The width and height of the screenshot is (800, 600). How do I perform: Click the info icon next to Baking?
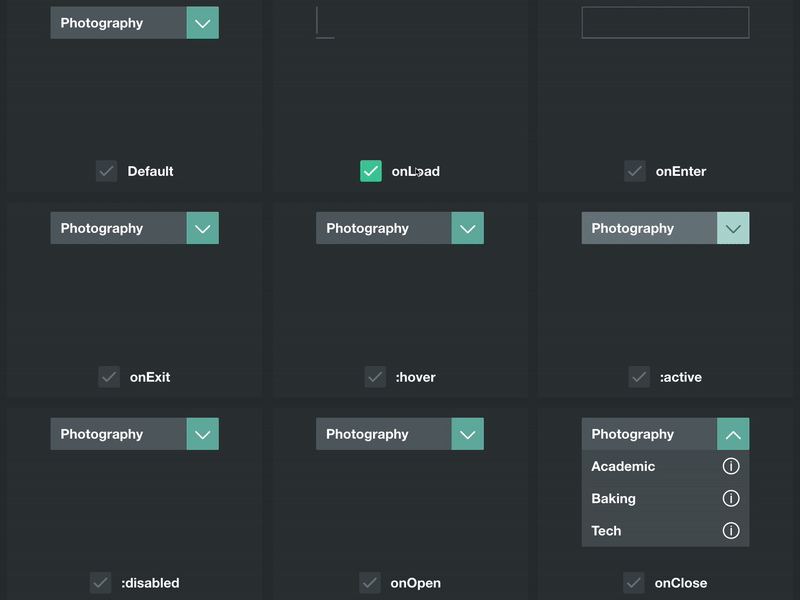point(731,498)
